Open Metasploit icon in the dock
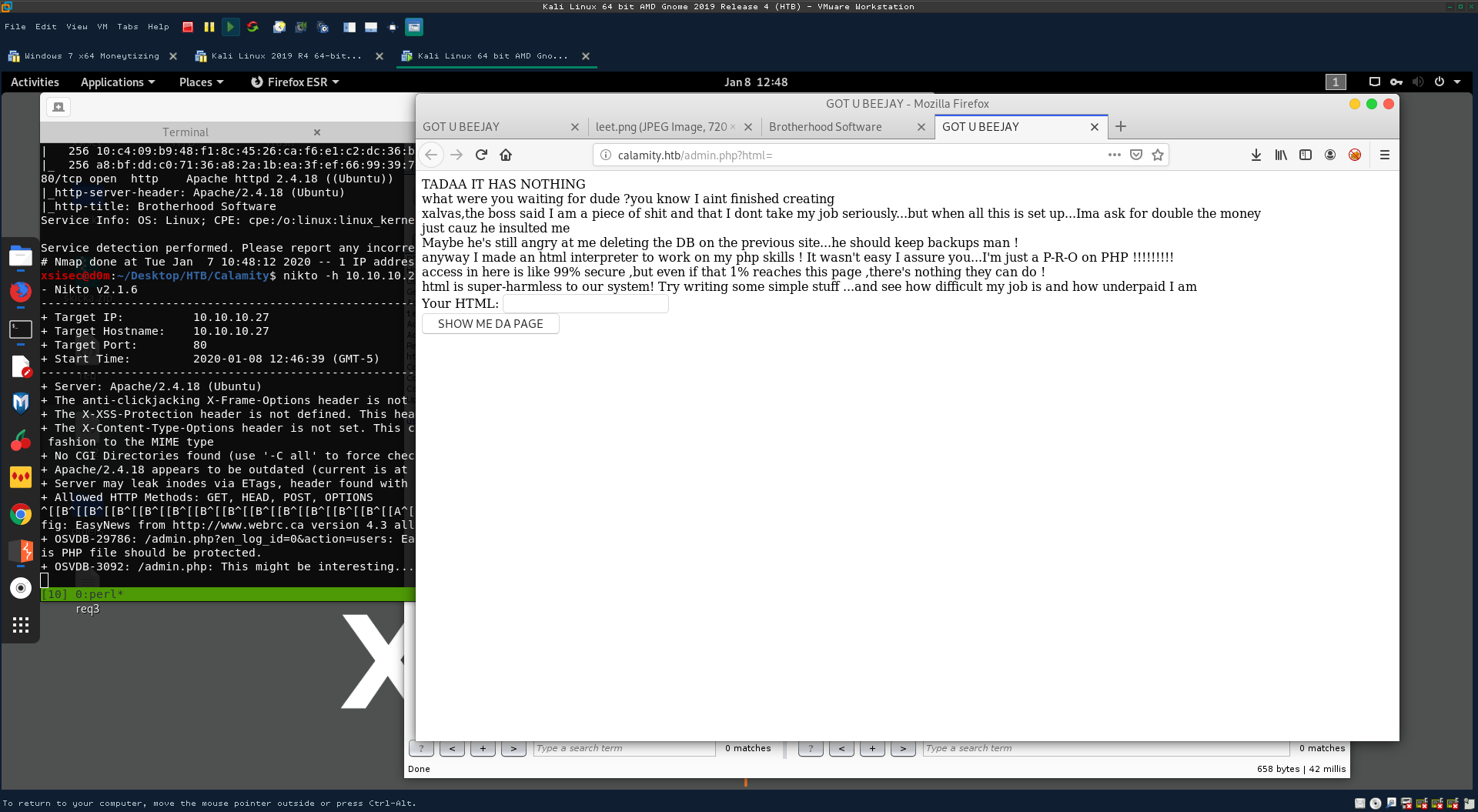The image size is (1478, 812). click(x=21, y=403)
